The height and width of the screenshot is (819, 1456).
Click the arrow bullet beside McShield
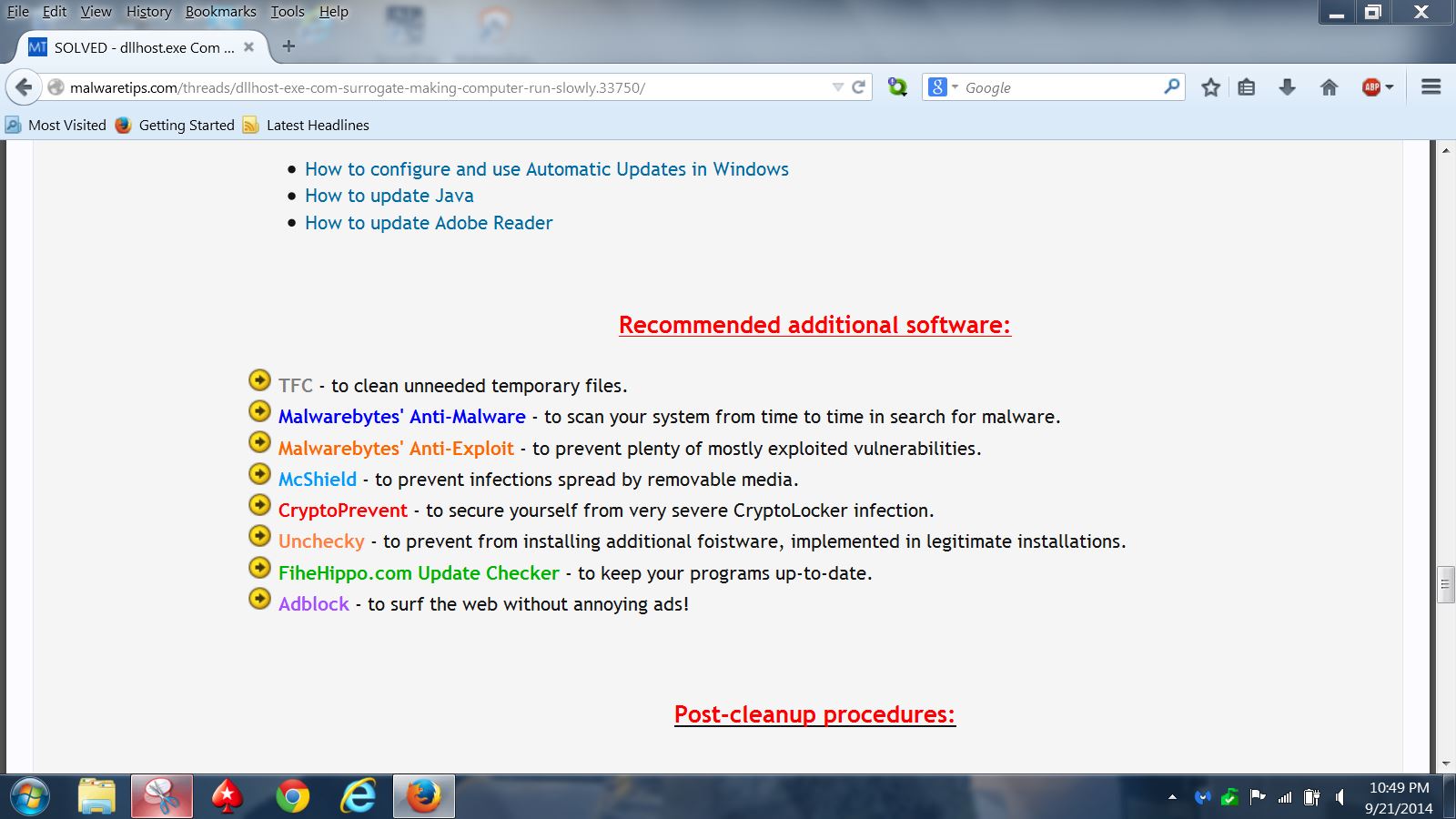click(x=259, y=473)
